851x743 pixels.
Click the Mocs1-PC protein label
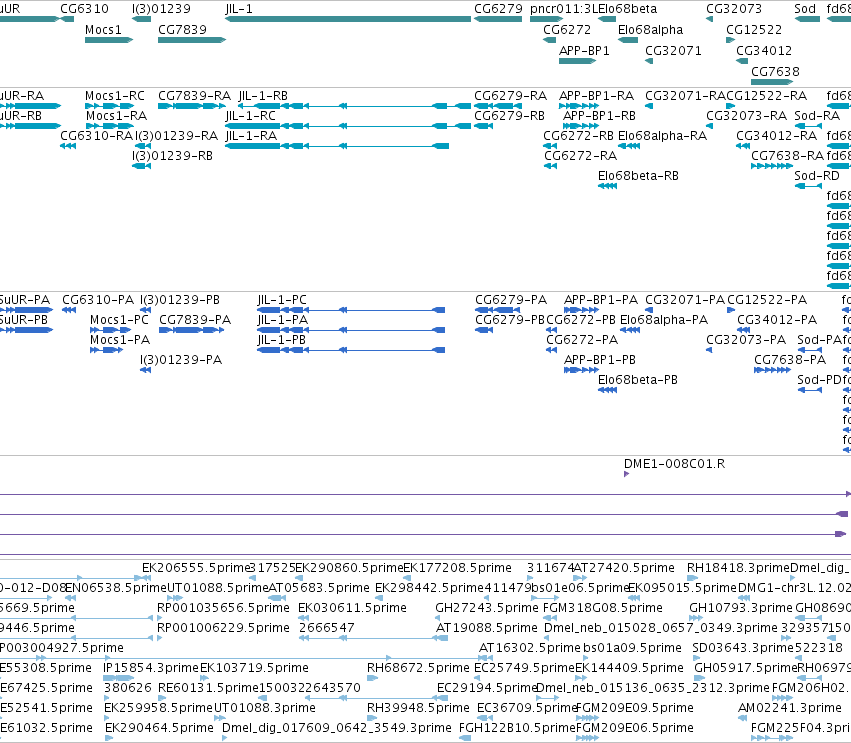(119, 320)
